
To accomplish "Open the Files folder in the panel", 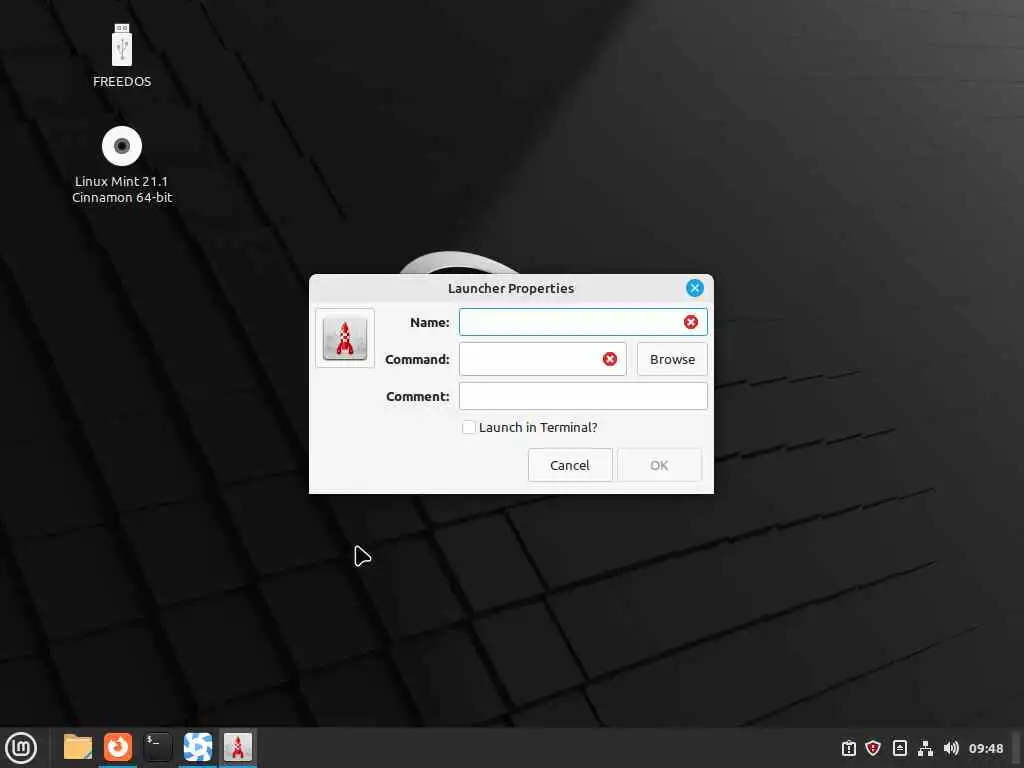I will click(78, 747).
